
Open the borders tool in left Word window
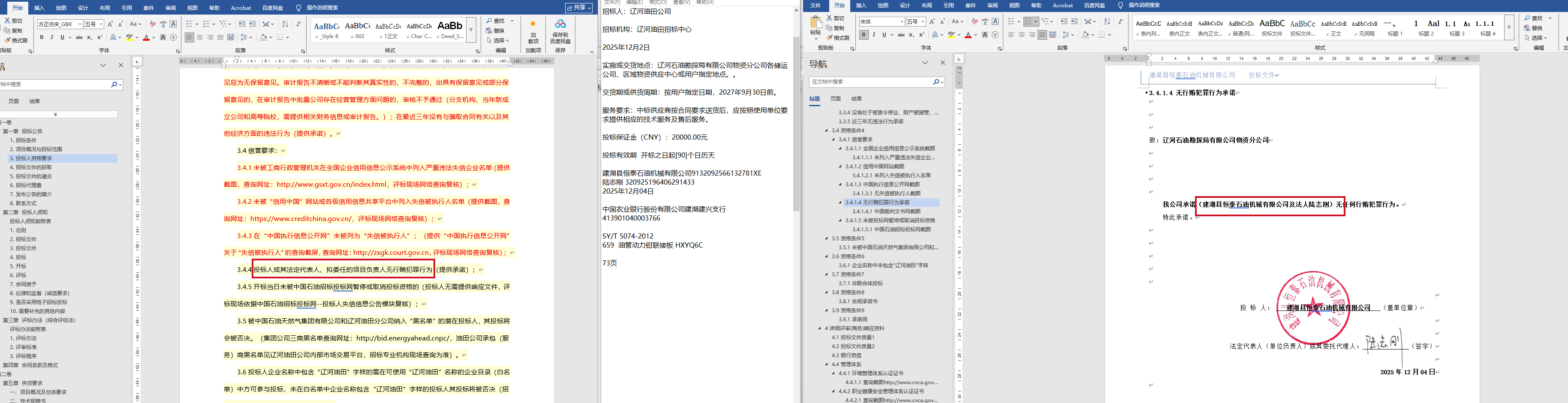tap(280, 38)
